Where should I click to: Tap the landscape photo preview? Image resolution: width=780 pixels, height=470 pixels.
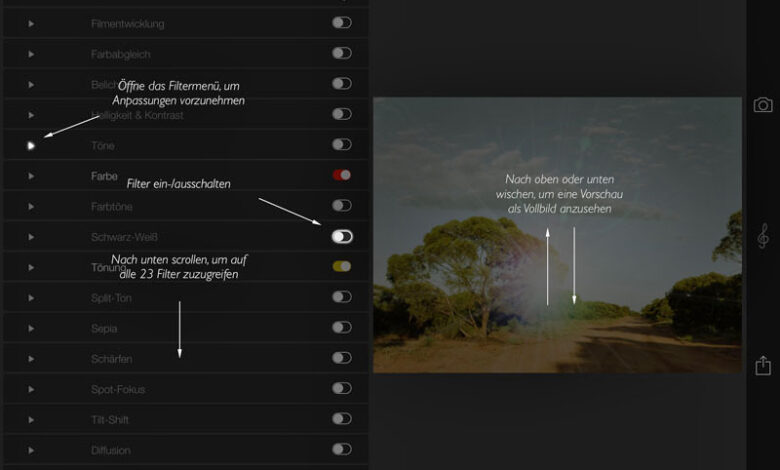click(557, 235)
